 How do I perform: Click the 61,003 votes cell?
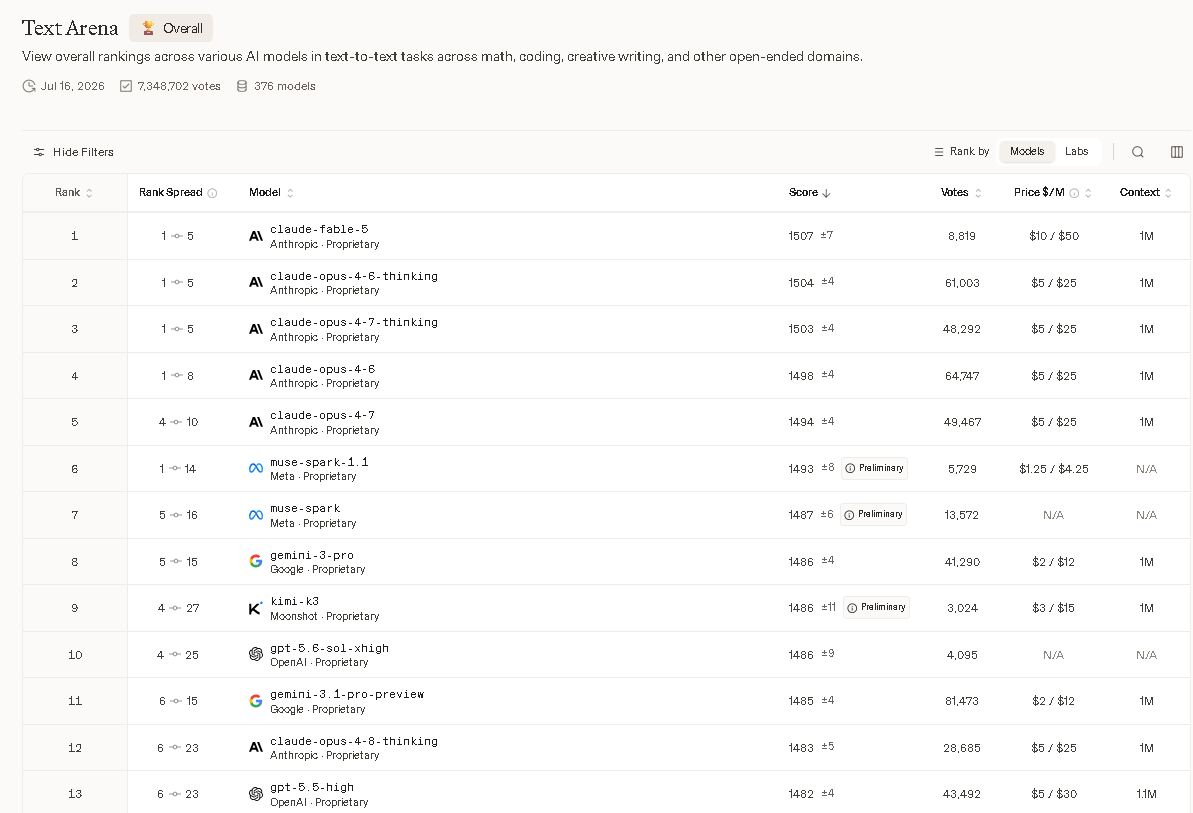pos(962,283)
